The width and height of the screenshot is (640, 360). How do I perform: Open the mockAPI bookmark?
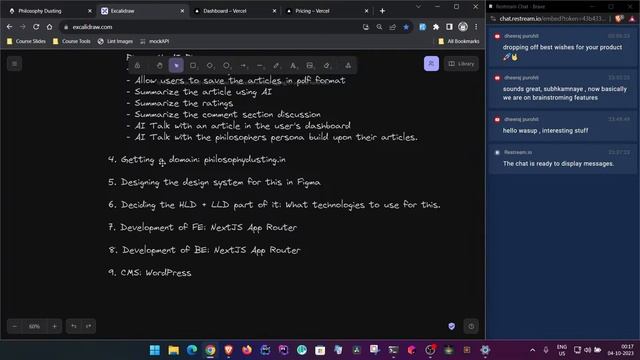click(155, 41)
